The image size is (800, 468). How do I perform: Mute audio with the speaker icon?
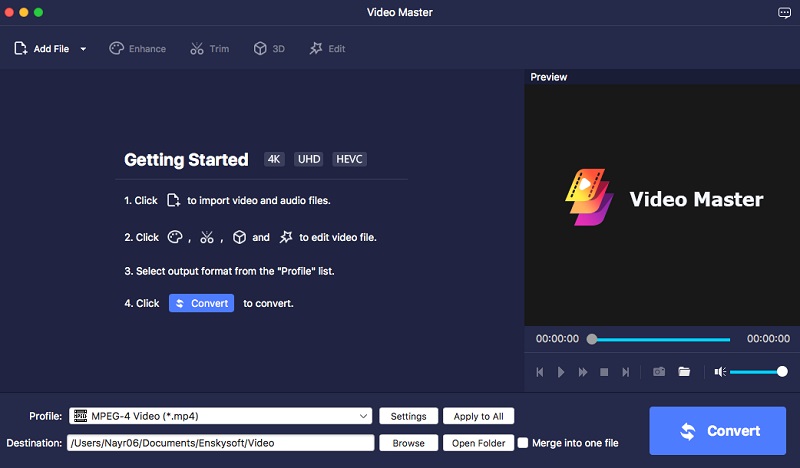720,372
